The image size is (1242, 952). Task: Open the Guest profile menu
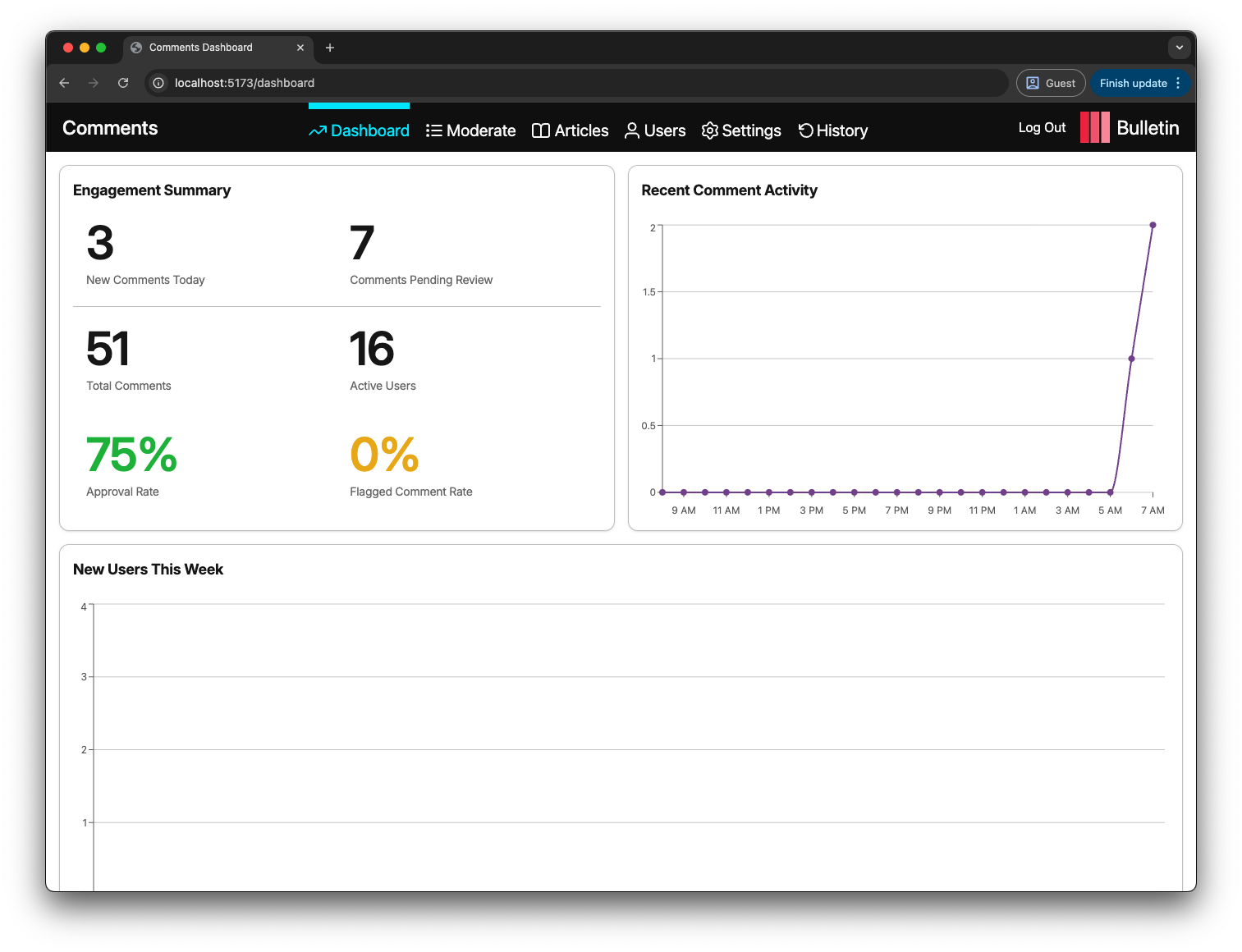(1051, 83)
